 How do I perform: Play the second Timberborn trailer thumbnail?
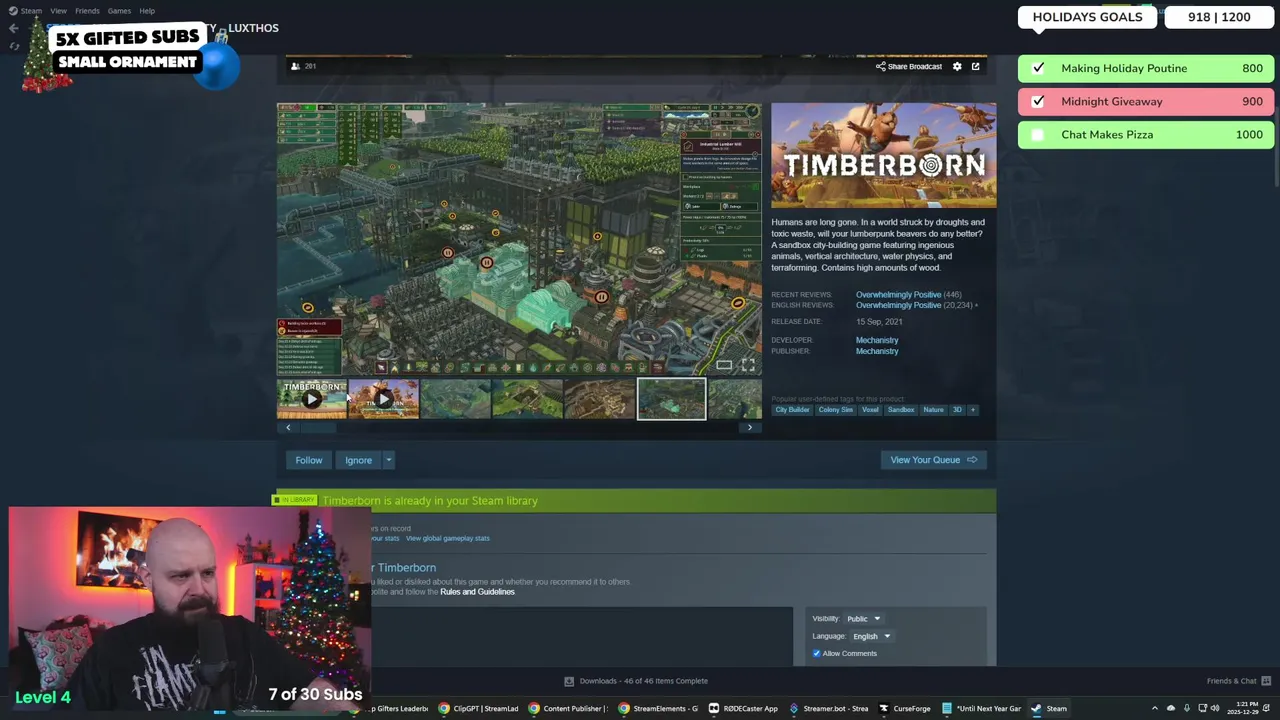[384, 399]
